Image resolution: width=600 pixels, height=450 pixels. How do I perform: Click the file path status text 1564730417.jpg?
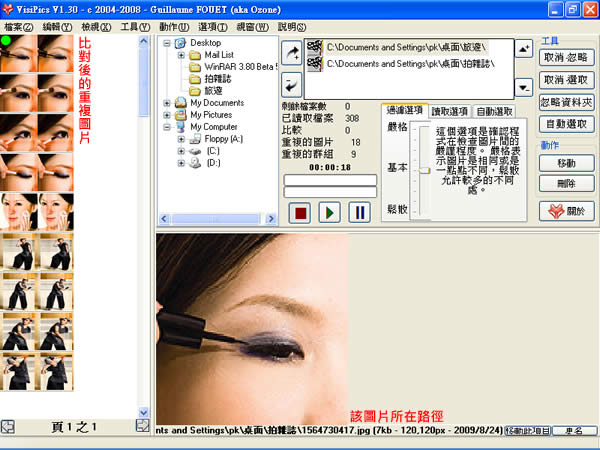point(329,430)
